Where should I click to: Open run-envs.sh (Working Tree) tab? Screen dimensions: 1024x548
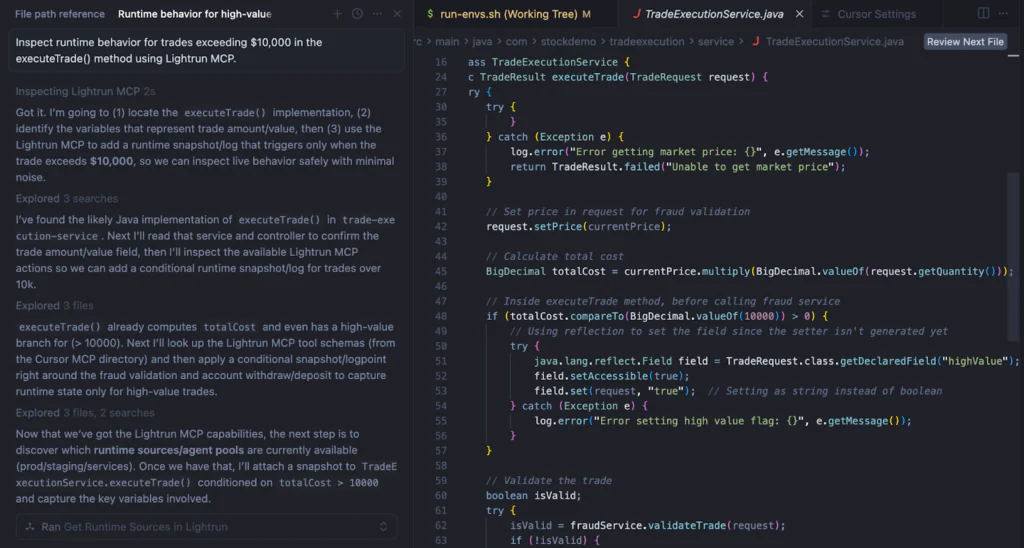[509, 14]
